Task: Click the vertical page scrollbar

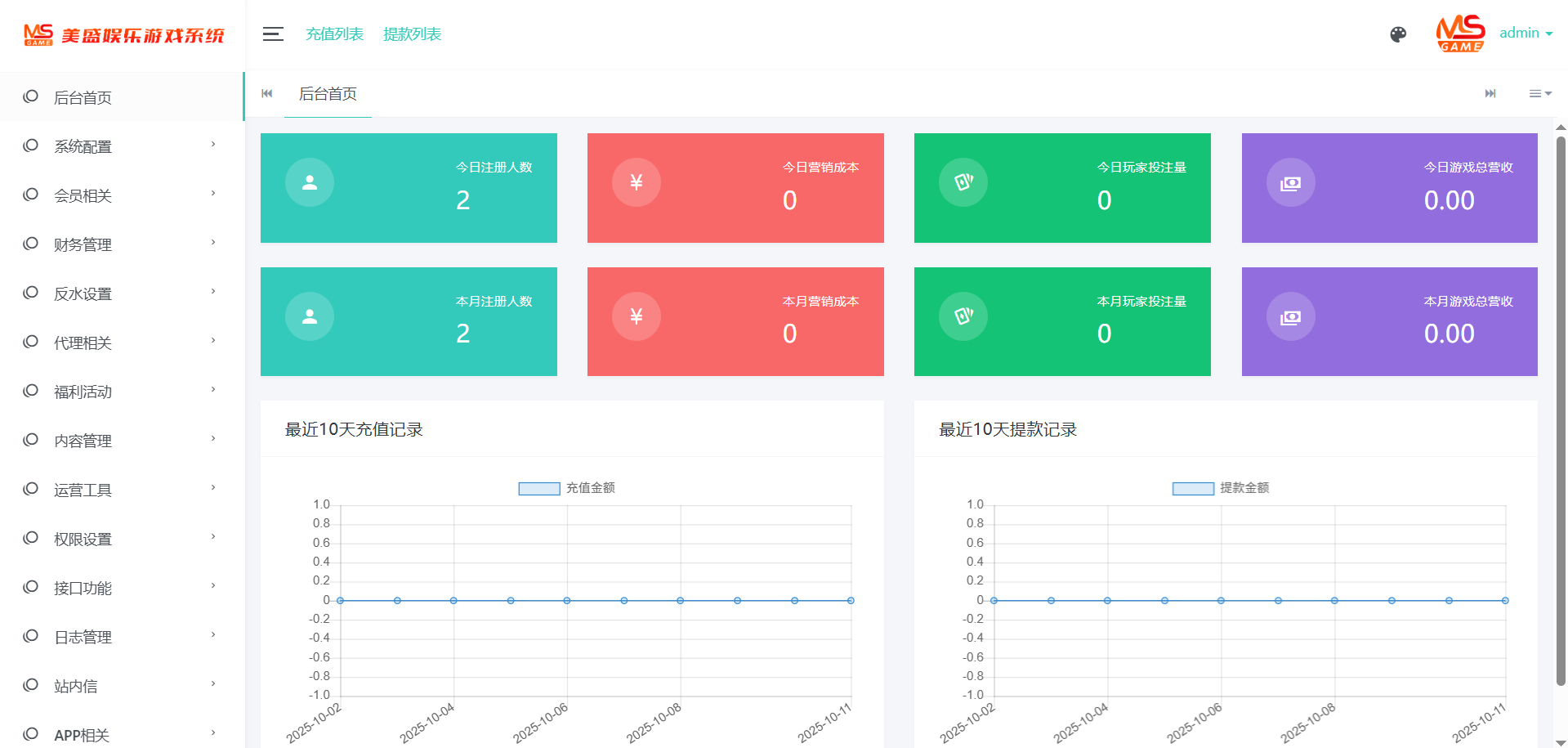Action: [1561, 409]
